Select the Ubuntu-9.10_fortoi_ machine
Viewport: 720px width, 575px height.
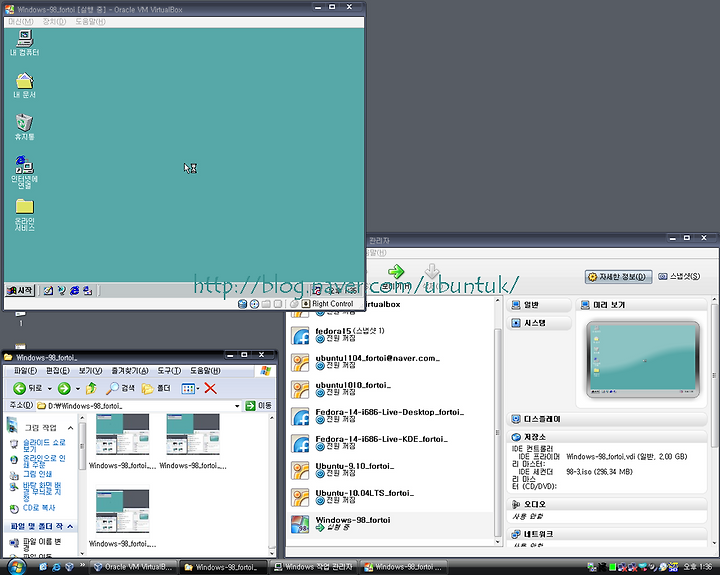[391, 470]
